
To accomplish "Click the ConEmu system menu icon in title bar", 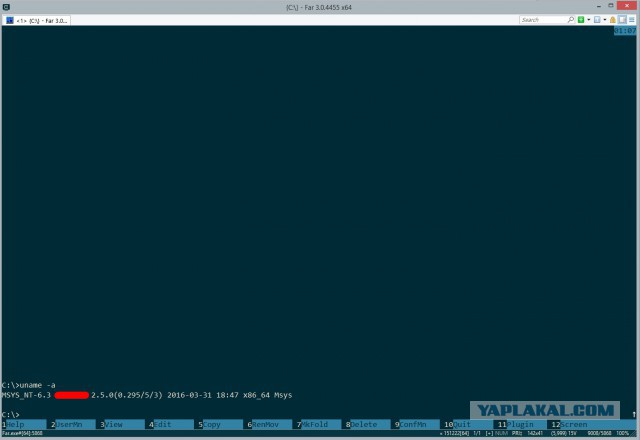I will tap(6, 7).
